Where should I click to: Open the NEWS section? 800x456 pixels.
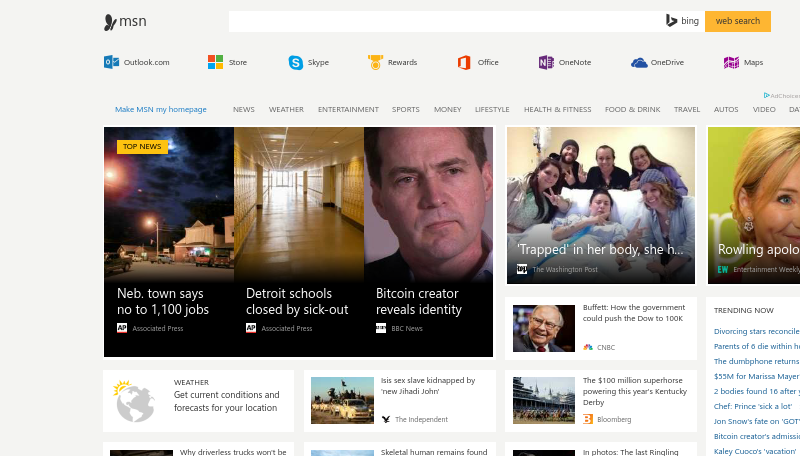[x=244, y=109]
